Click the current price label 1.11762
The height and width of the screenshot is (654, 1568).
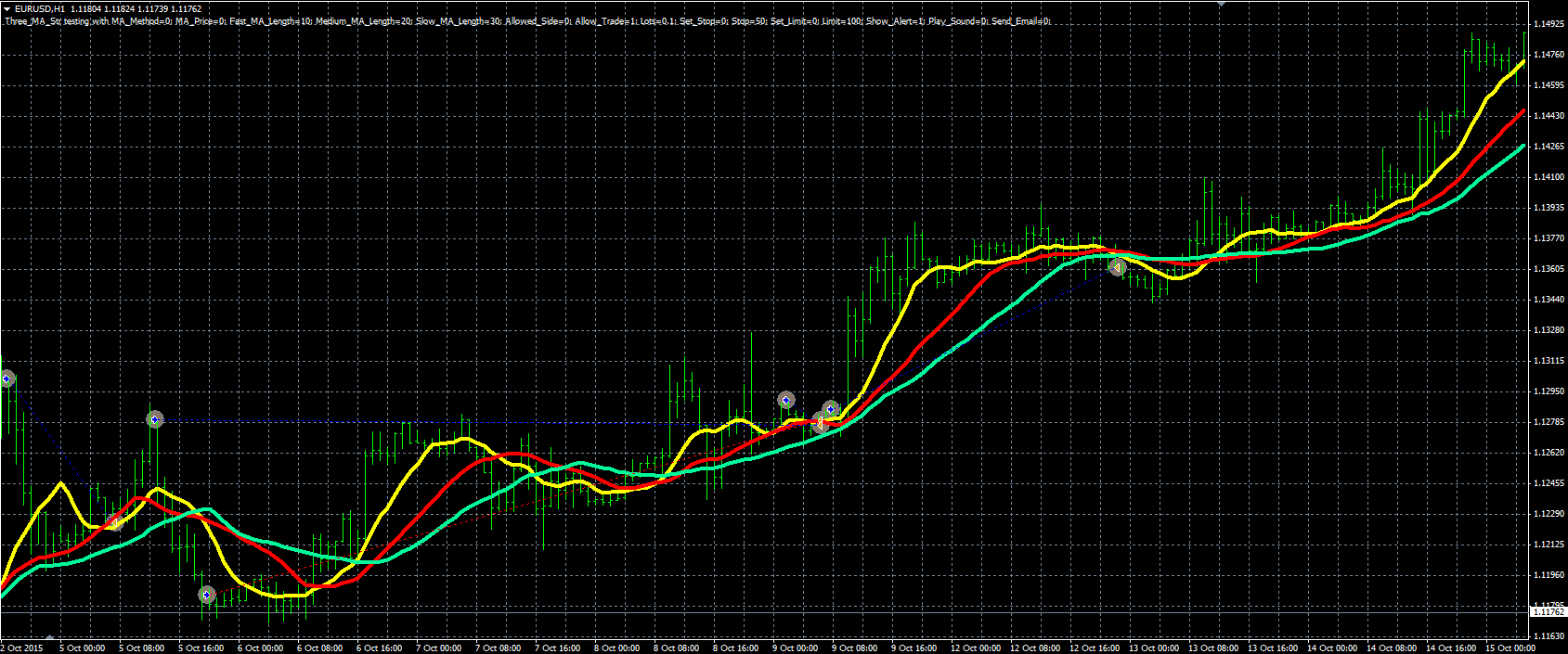pos(1548,612)
